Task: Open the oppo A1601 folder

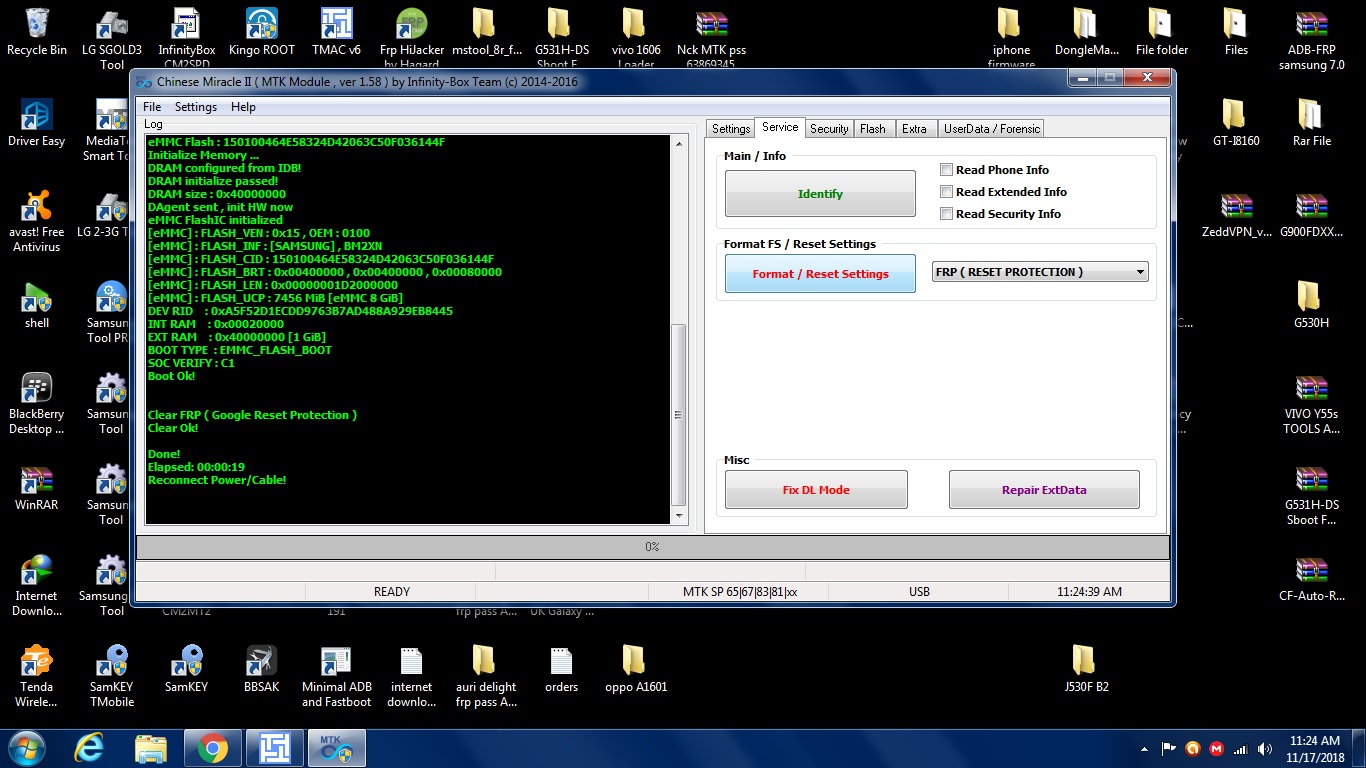Action: [635, 668]
